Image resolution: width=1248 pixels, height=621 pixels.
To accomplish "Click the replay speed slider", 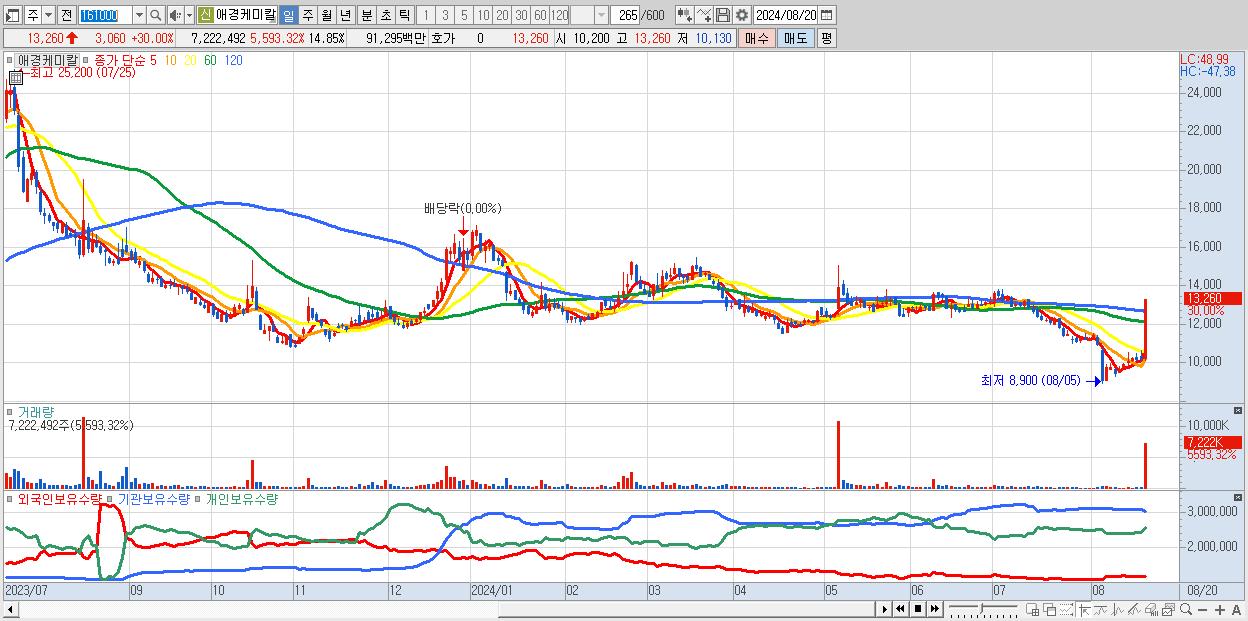I will (x=983, y=609).
